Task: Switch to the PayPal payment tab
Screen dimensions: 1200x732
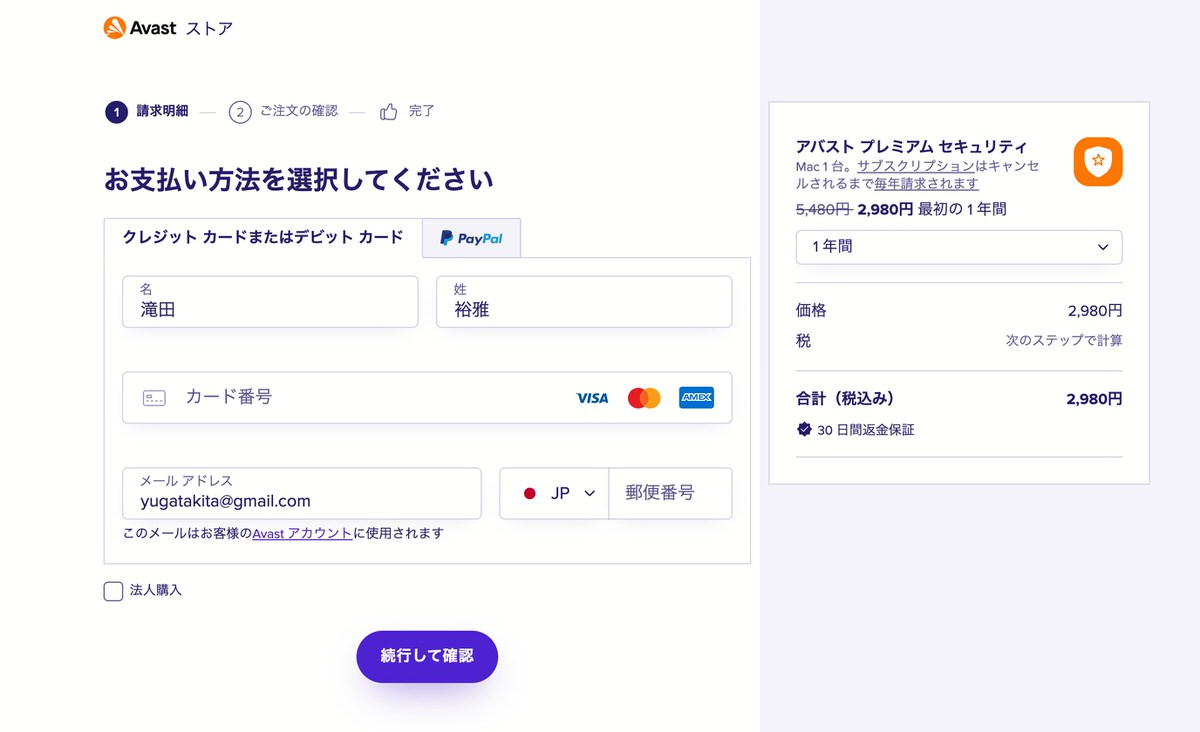Action: click(471, 238)
